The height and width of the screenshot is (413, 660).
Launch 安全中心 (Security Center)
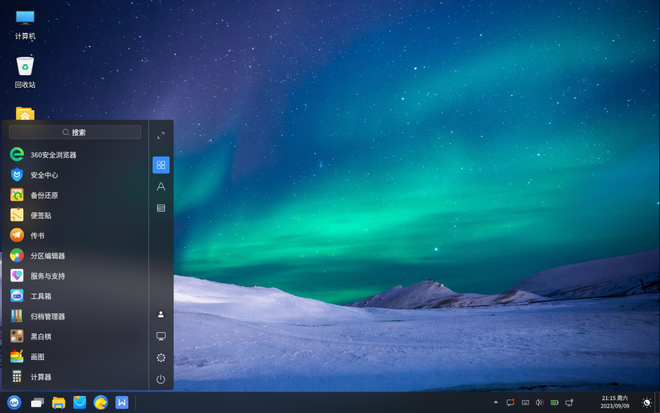click(x=44, y=175)
